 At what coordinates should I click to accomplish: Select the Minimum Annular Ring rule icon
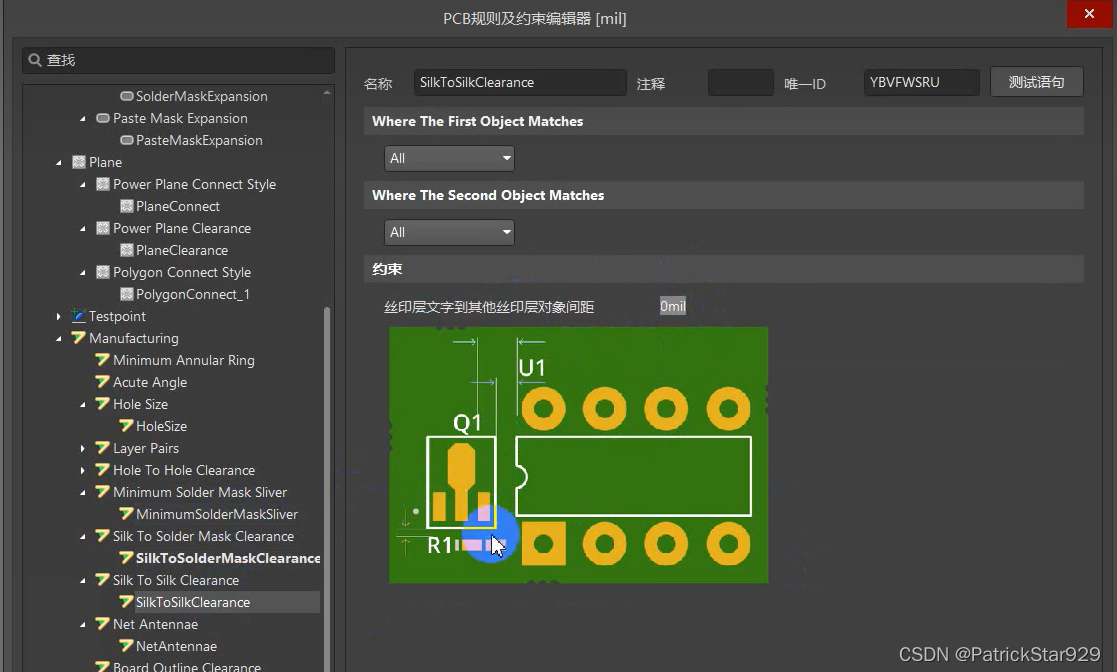click(x=103, y=360)
